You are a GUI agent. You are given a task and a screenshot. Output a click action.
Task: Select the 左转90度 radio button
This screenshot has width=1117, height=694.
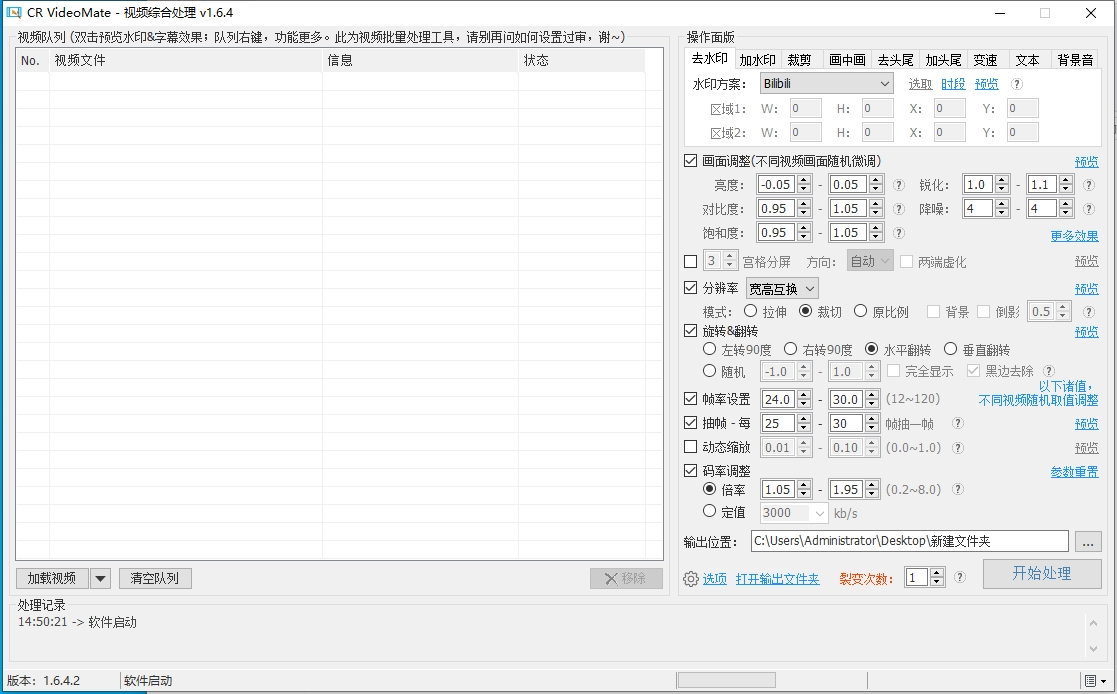[x=710, y=348]
